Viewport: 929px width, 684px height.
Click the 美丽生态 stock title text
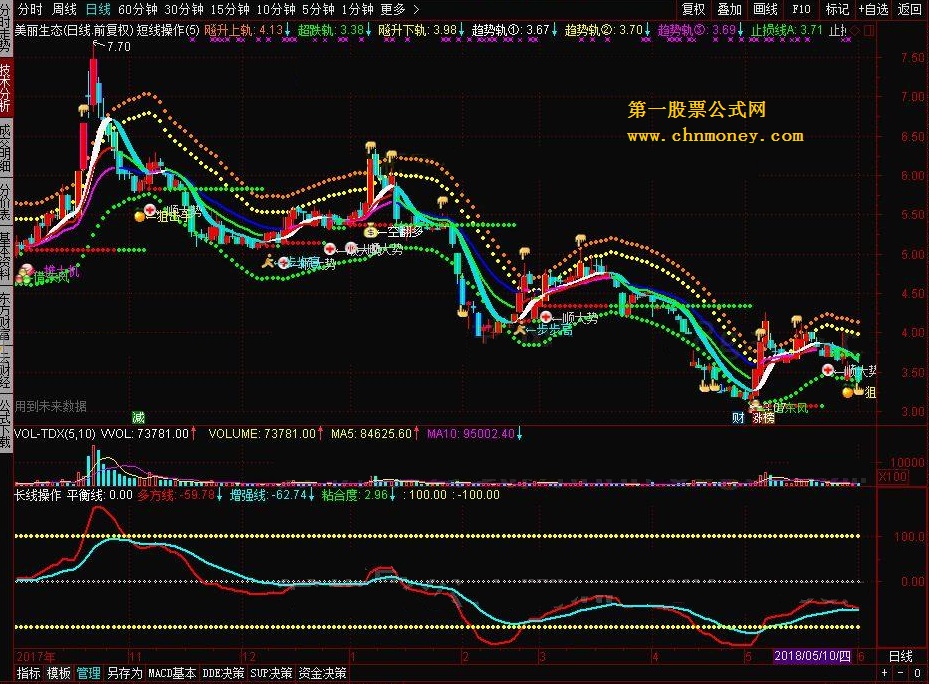tap(37, 30)
